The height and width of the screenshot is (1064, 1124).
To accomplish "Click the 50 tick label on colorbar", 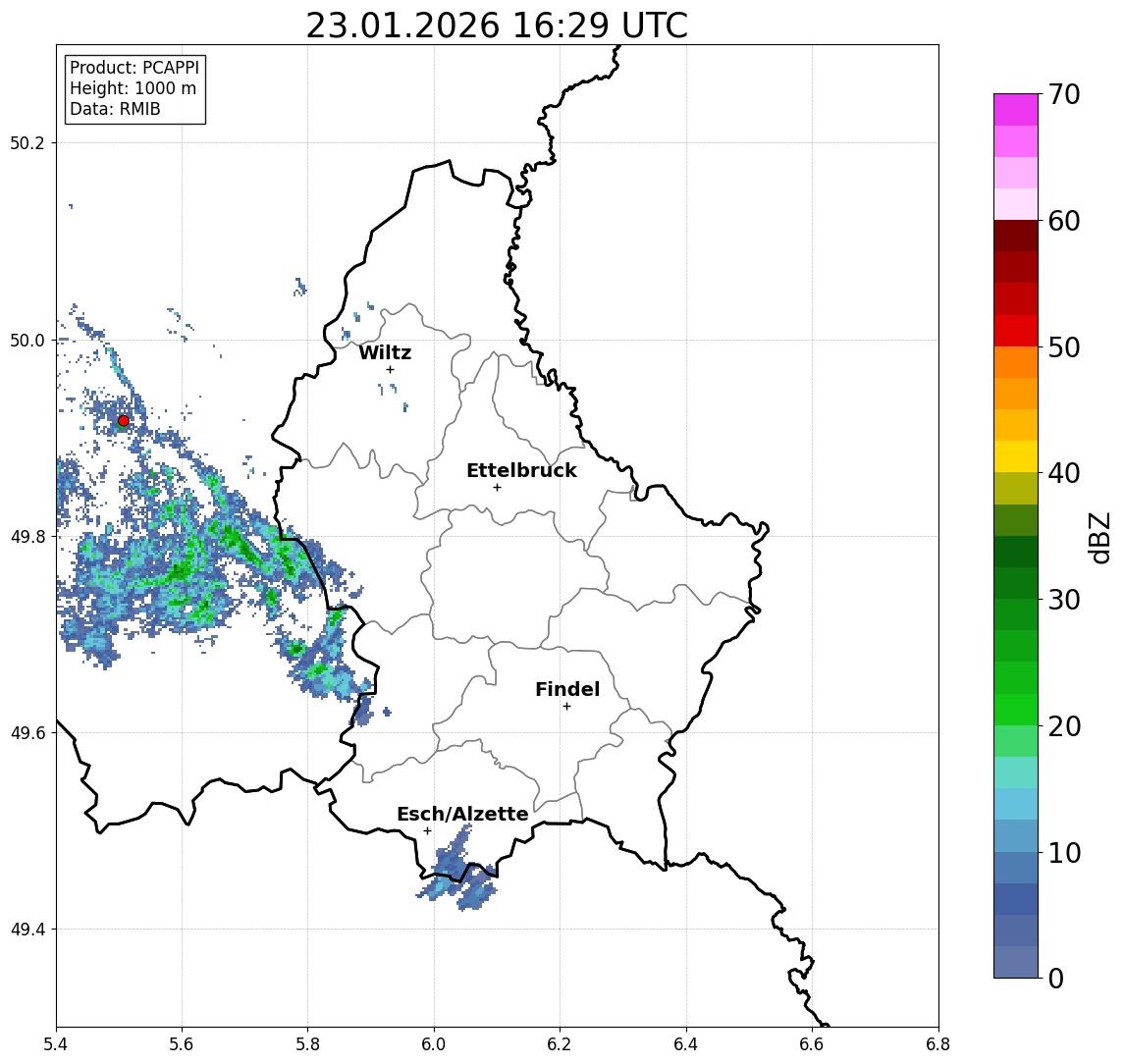I will (x=1064, y=347).
